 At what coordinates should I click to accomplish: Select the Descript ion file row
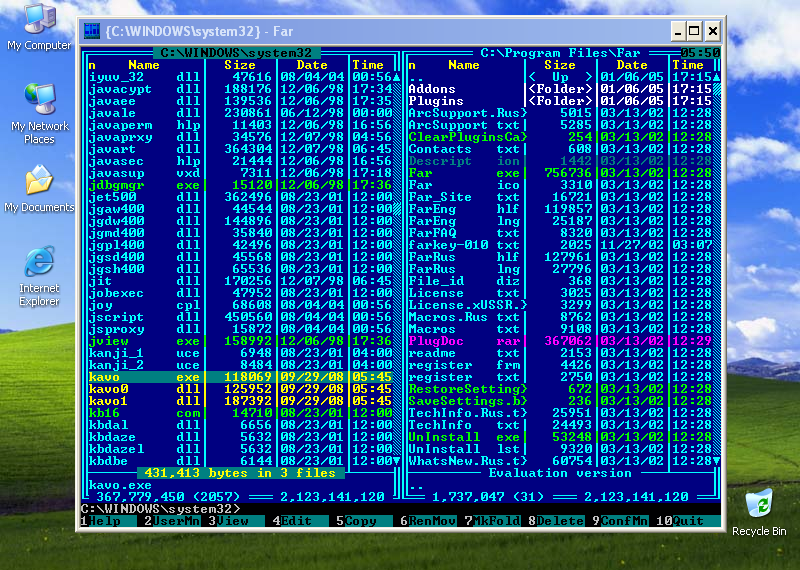[x=560, y=161]
